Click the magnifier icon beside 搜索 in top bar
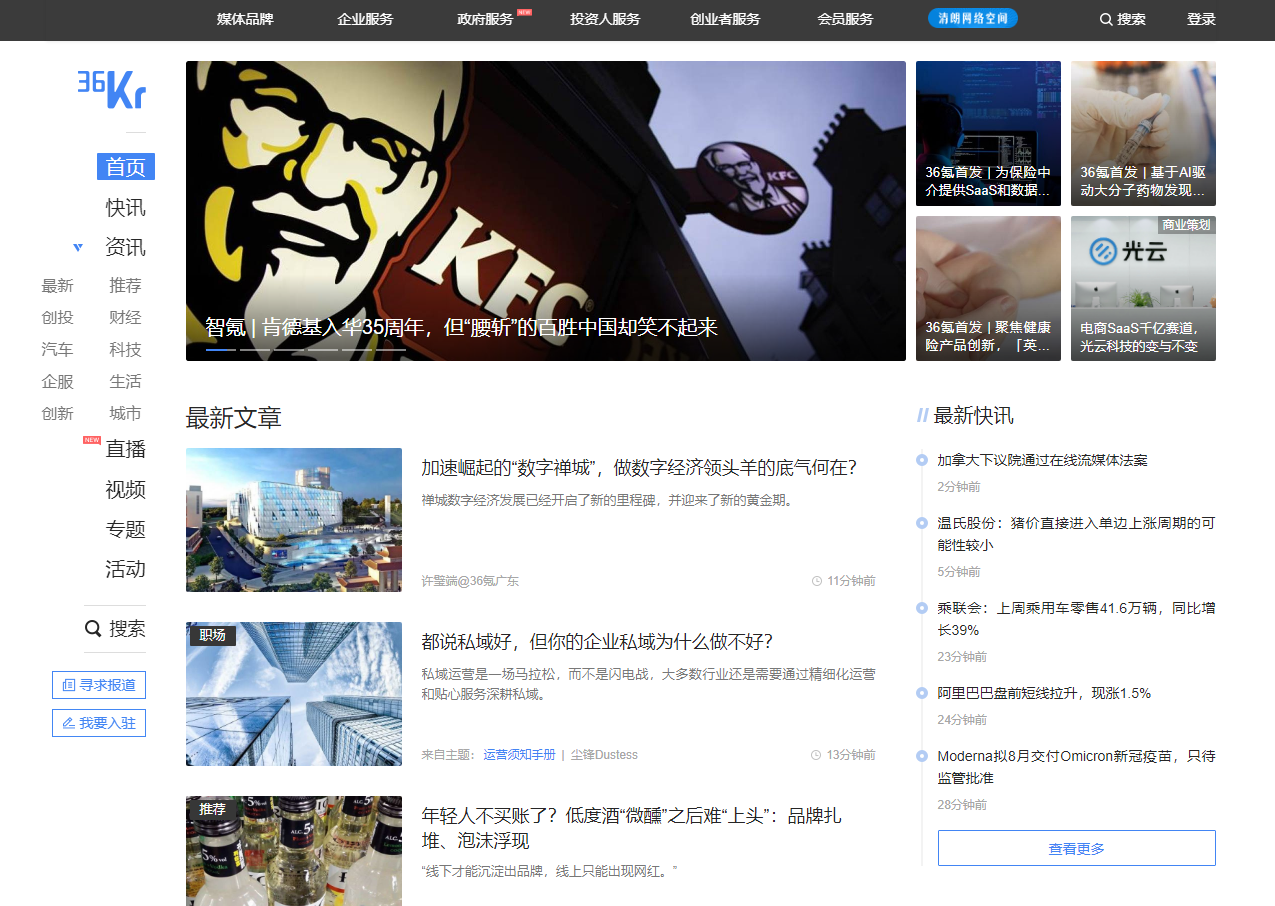The height and width of the screenshot is (906, 1275). click(x=1106, y=19)
